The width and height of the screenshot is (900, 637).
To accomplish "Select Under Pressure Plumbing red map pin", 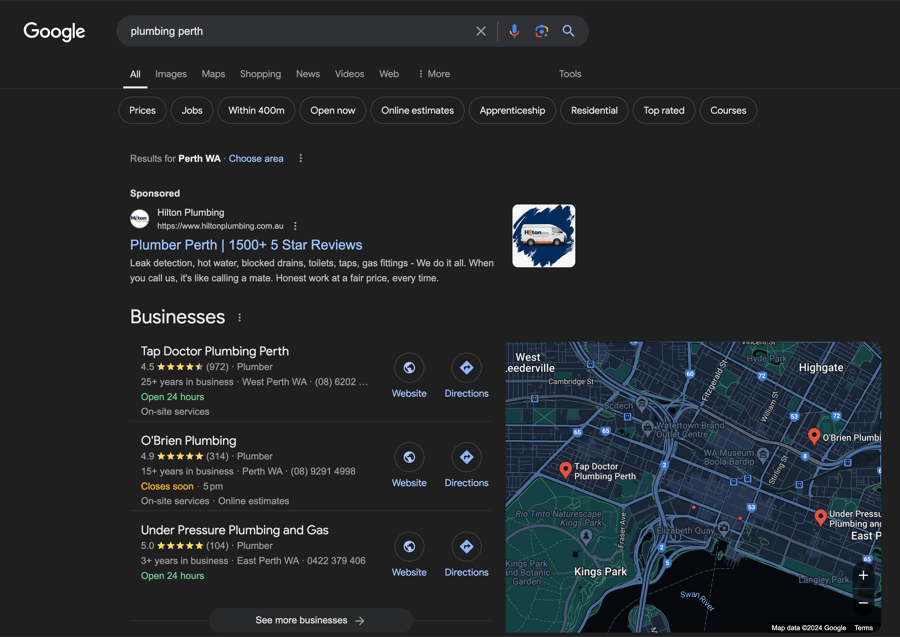I will coord(821,518).
